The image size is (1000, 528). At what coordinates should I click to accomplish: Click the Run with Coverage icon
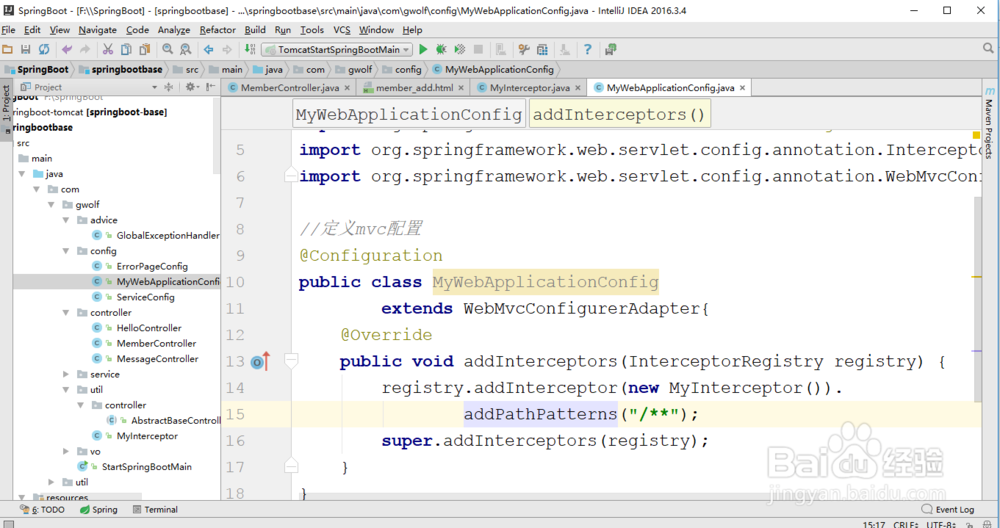(x=459, y=49)
